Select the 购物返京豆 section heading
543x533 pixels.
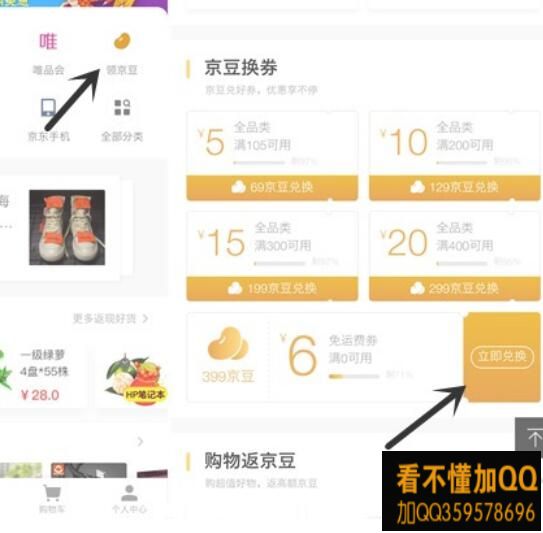point(250,461)
